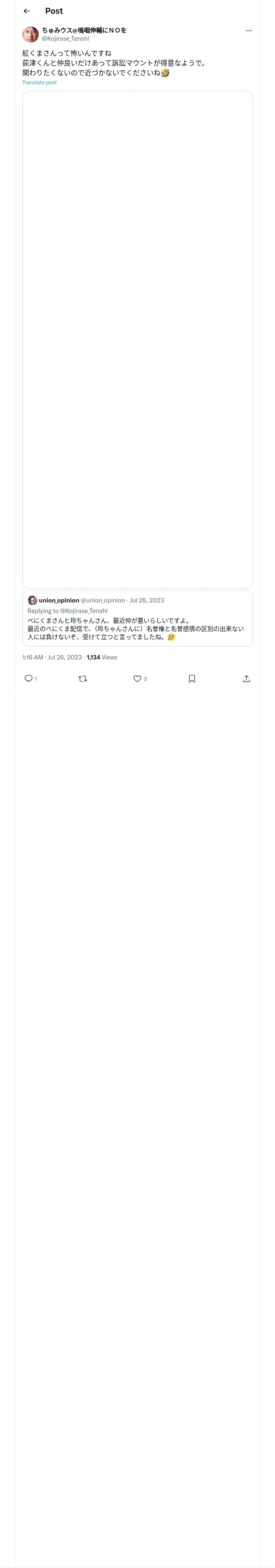
Task: Open the post timestamp 1:16 AM · Jul 26, 2023
Action: pos(52,657)
